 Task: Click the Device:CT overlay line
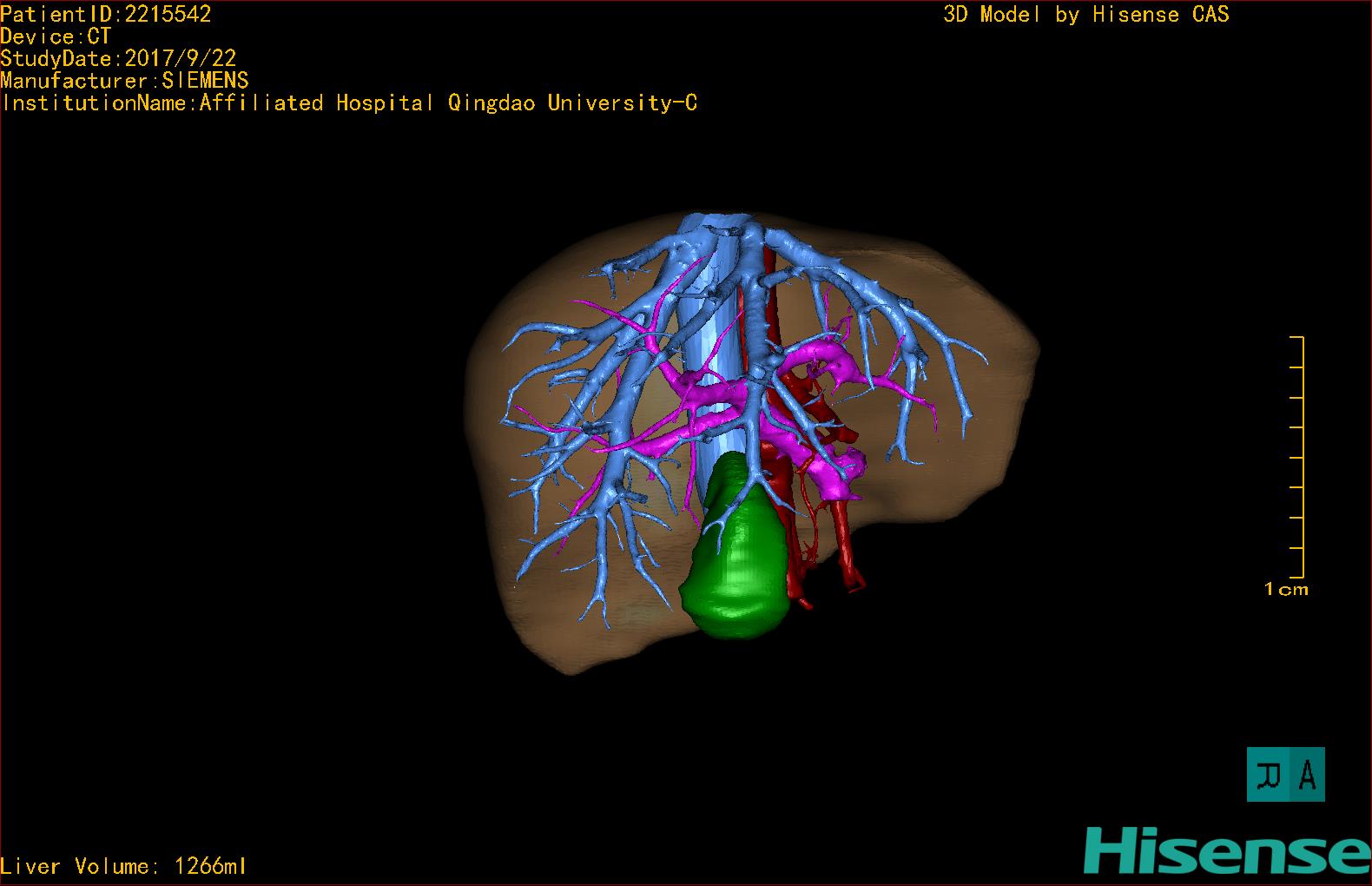click(56, 36)
